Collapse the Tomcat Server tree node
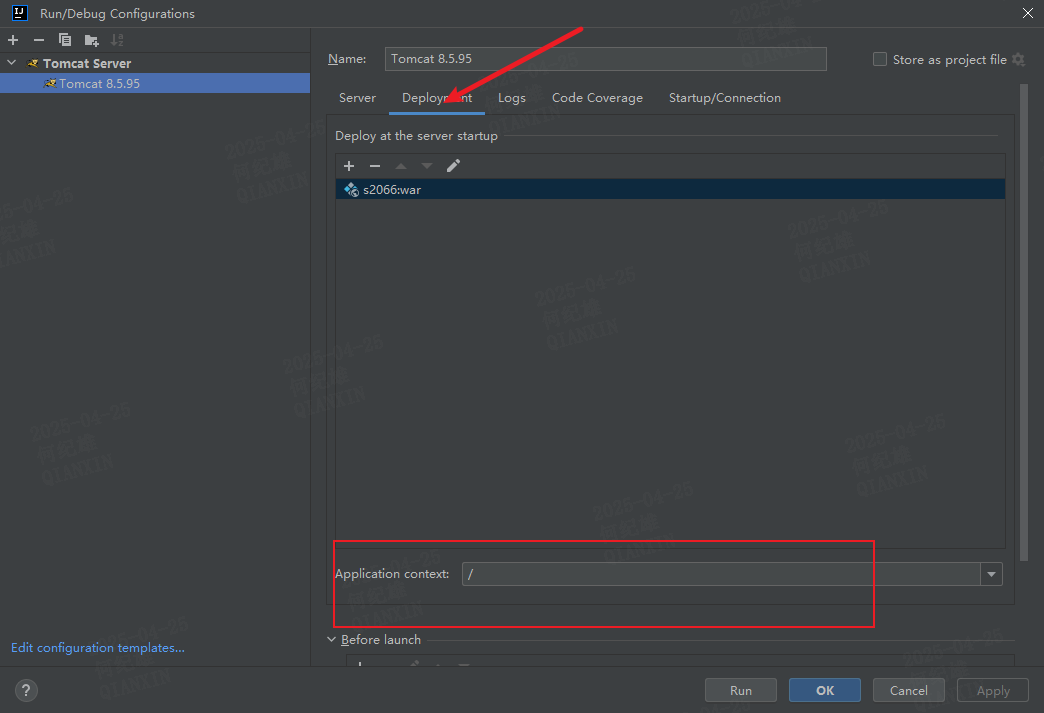Image resolution: width=1044 pixels, height=713 pixels. [11, 63]
